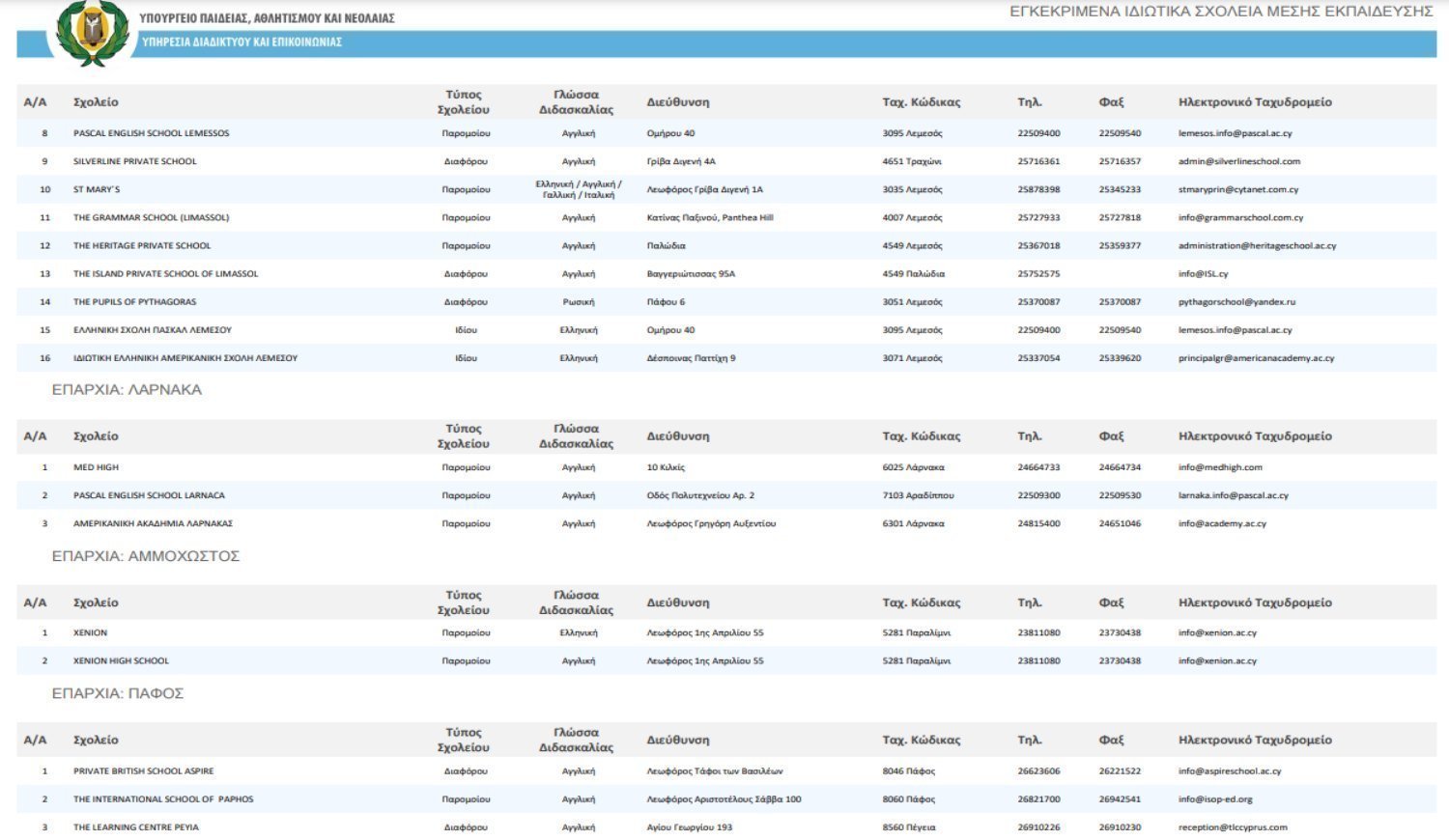Select address Γρίβα Διγενή 4Α
The image size is (1449, 840).
click(681, 161)
